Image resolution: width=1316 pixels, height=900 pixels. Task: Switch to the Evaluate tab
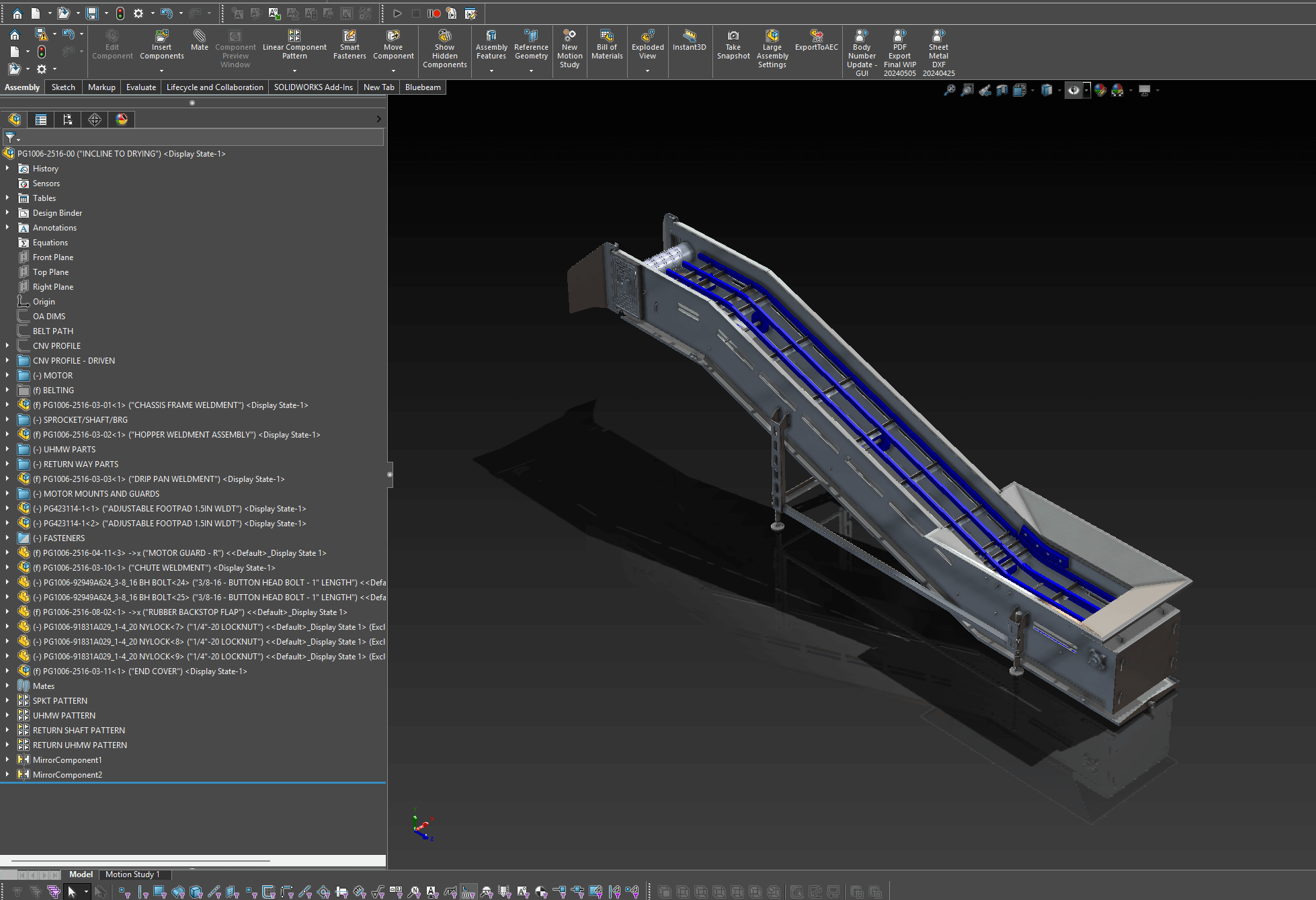pos(140,87)
